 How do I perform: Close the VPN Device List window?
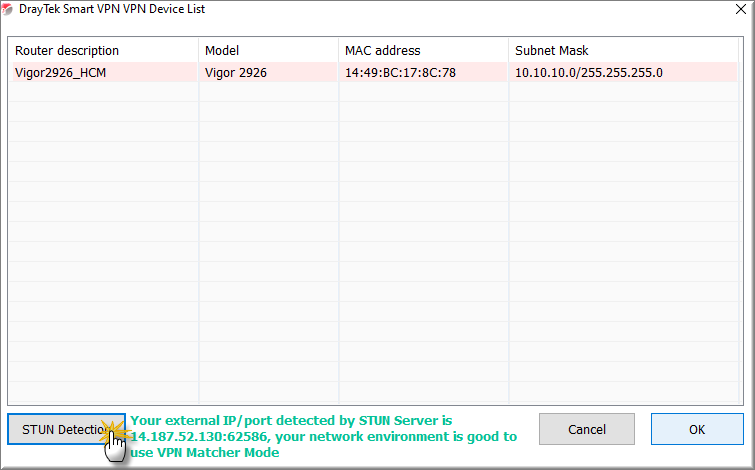tap(741, 9)
